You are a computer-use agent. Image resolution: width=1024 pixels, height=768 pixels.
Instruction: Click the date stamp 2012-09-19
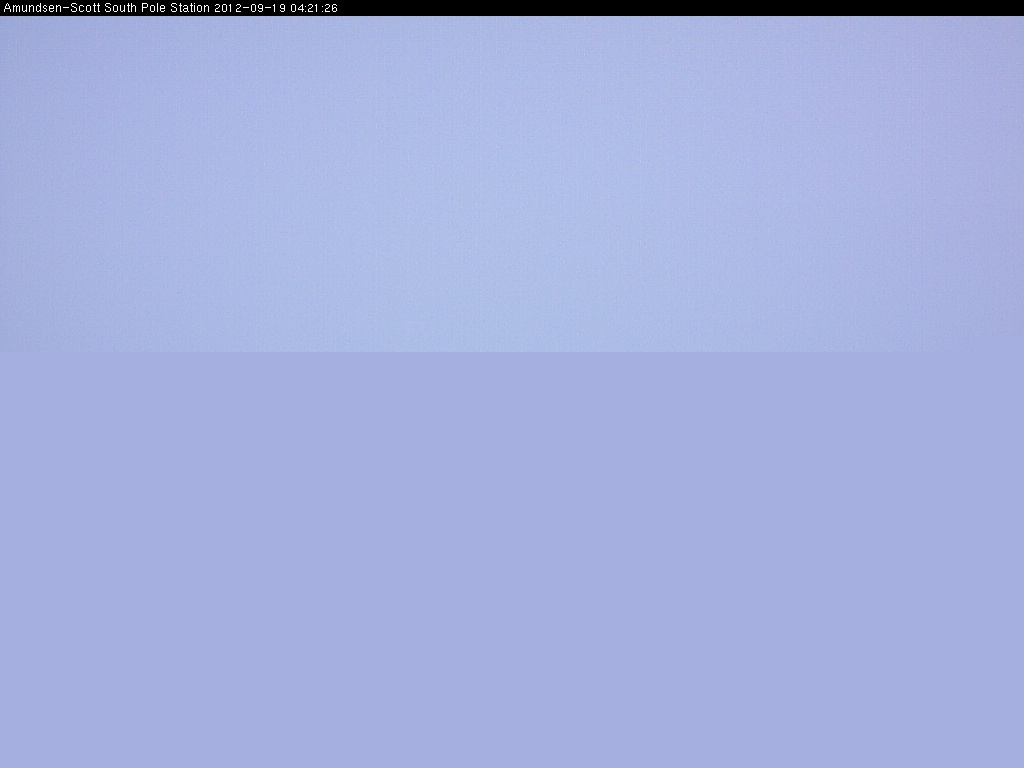[250, 8]
